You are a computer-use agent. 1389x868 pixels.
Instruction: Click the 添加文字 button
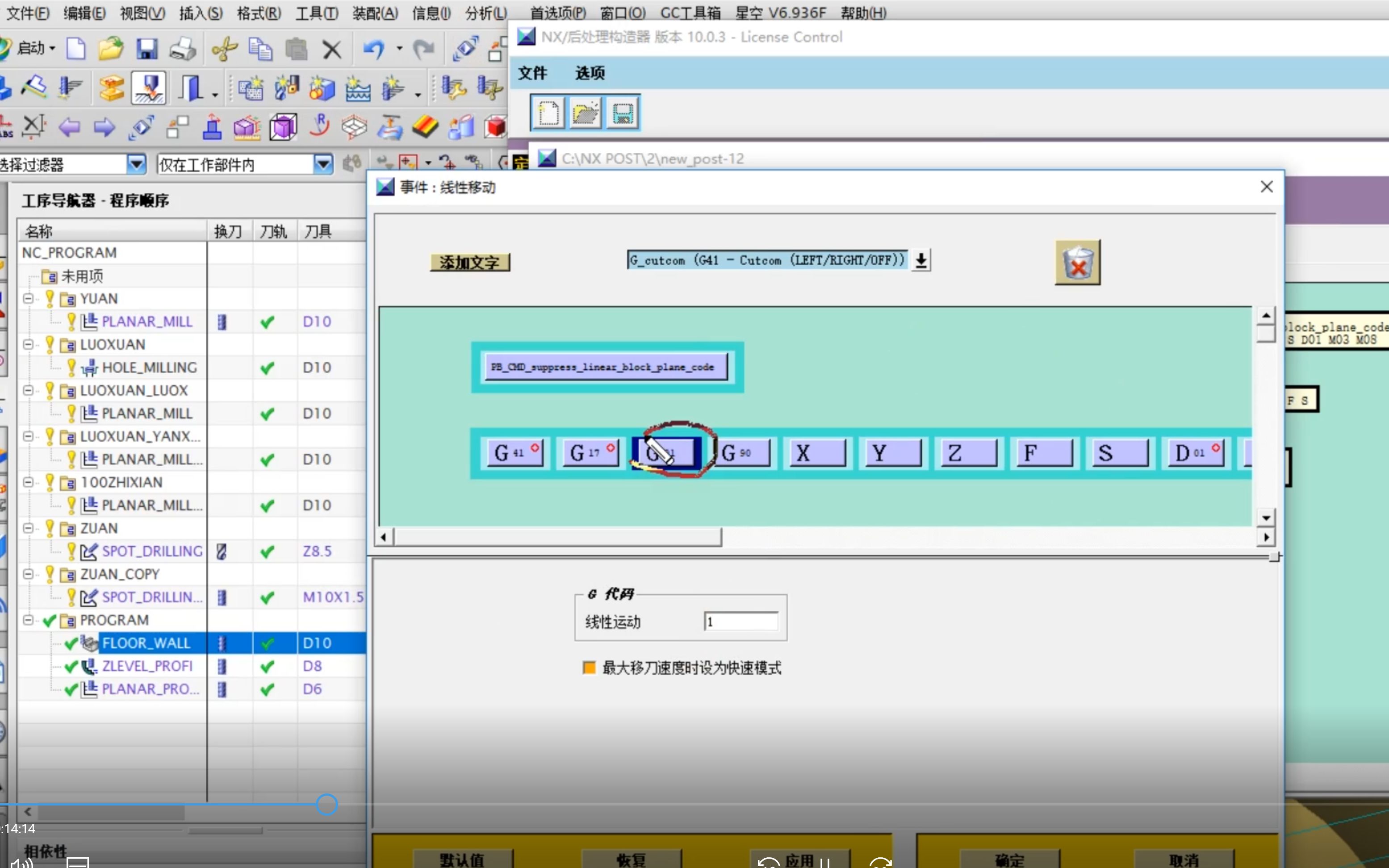click(x=469, y=263)
